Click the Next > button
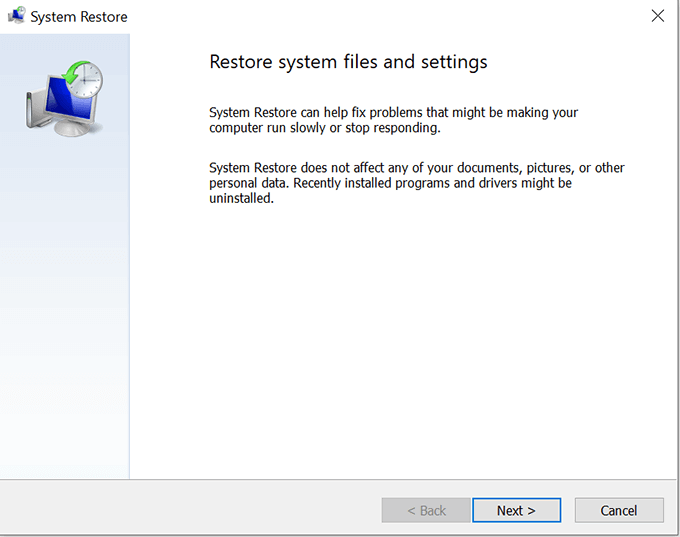680x537 pixels. [516, 510]
